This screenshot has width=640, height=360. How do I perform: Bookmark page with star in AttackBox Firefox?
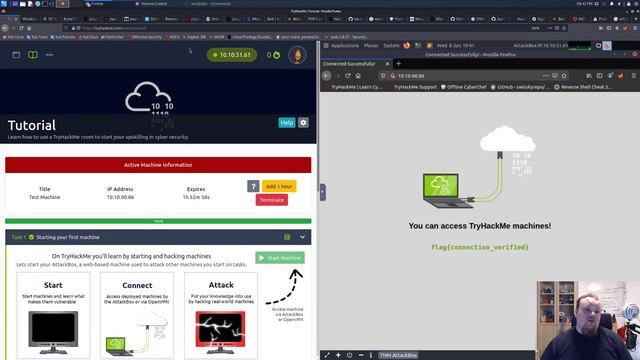click(x=564, y=76)
